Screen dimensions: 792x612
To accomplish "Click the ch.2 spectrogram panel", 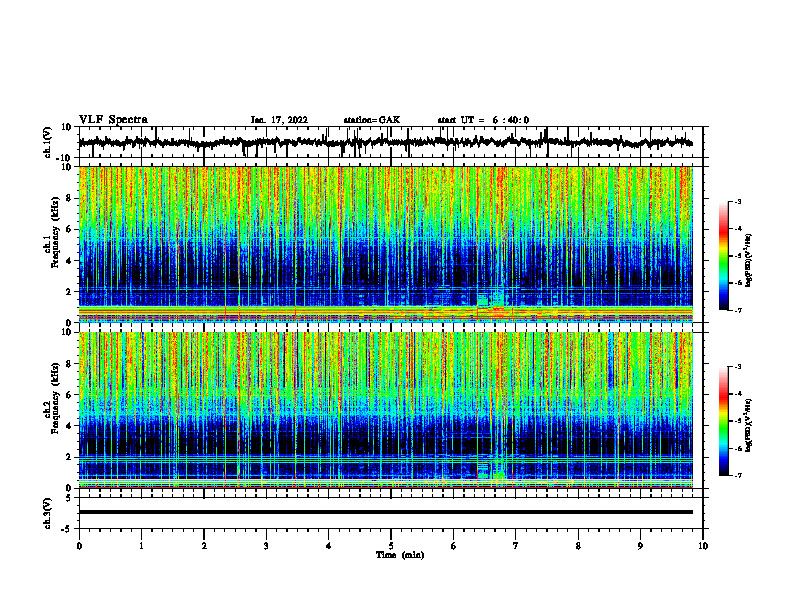I will (x=386, y=410).
